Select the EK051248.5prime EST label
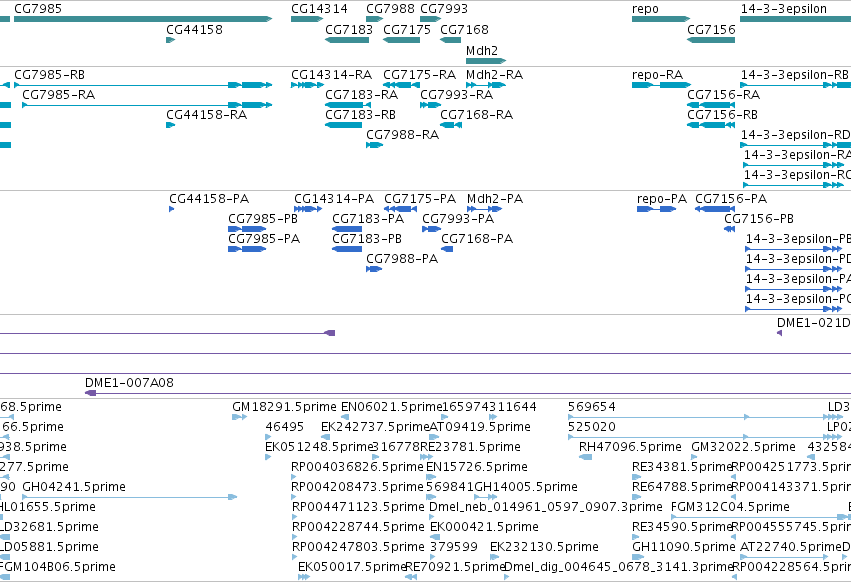Image resolution: width=851 pixels, height=582 pixels. point(319,447)
